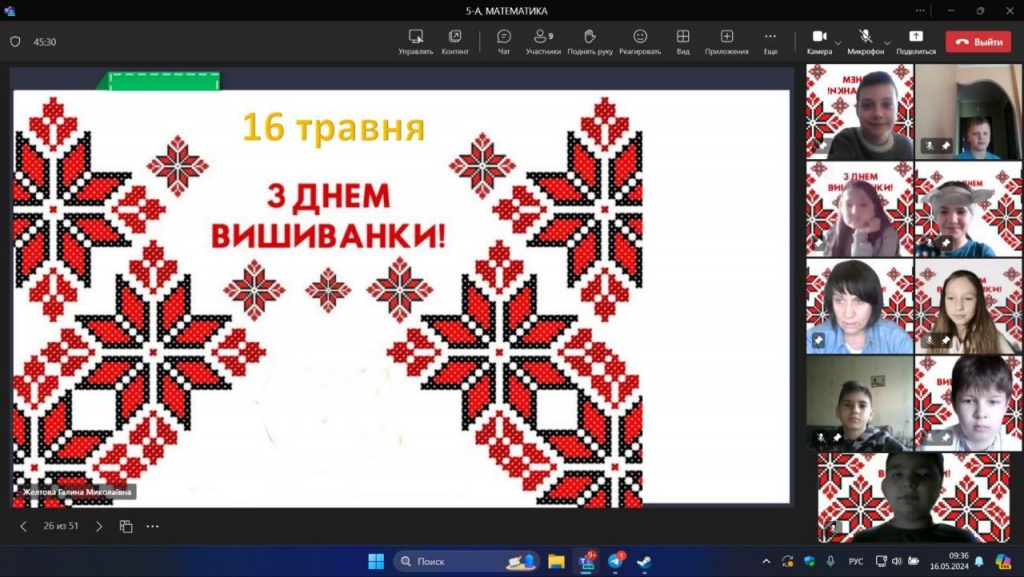
Task: Expand camera options dropdown arrow
Action: point(838,42)
